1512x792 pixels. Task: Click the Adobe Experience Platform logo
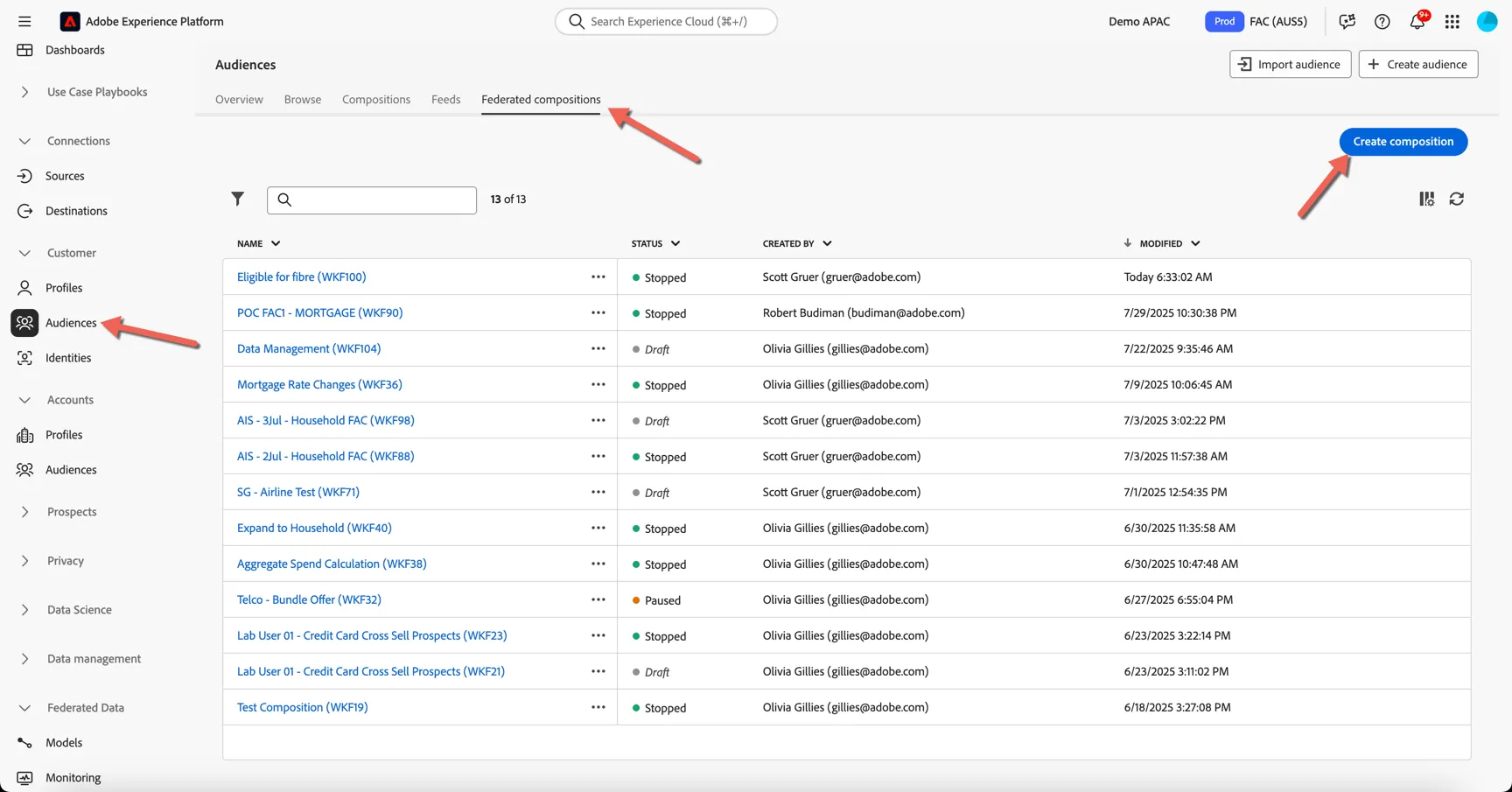70,21
